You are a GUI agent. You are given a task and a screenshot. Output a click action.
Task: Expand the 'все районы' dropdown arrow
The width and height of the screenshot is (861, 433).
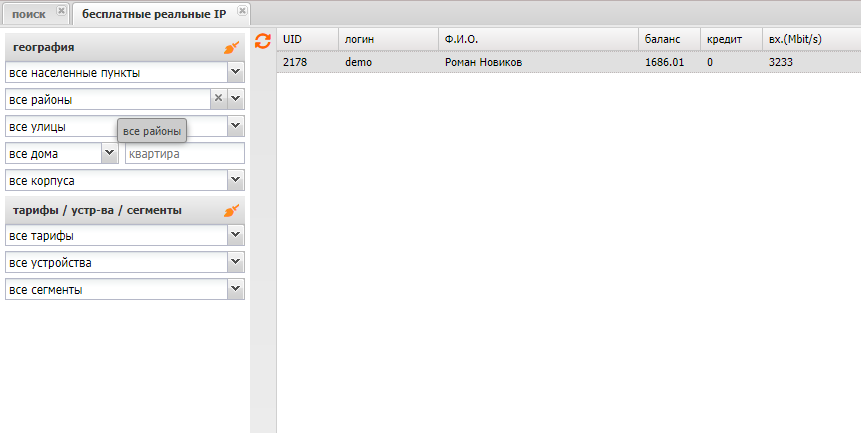[x=235, y=99]
